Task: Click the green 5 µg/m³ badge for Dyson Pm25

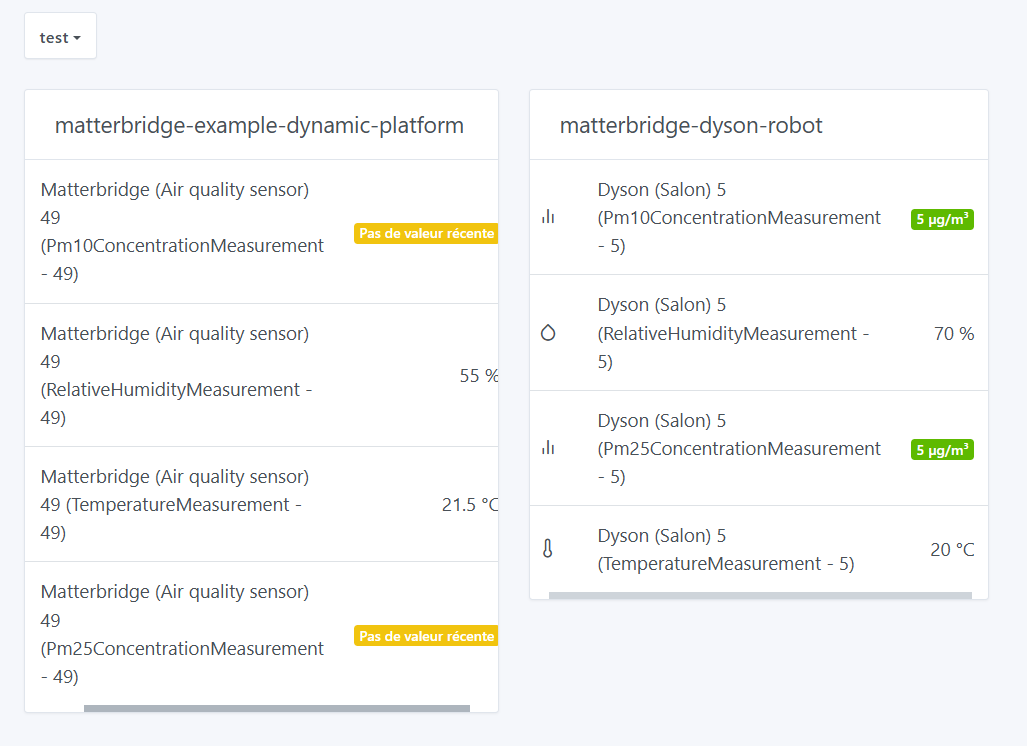Action: click(x=942, y=450)
